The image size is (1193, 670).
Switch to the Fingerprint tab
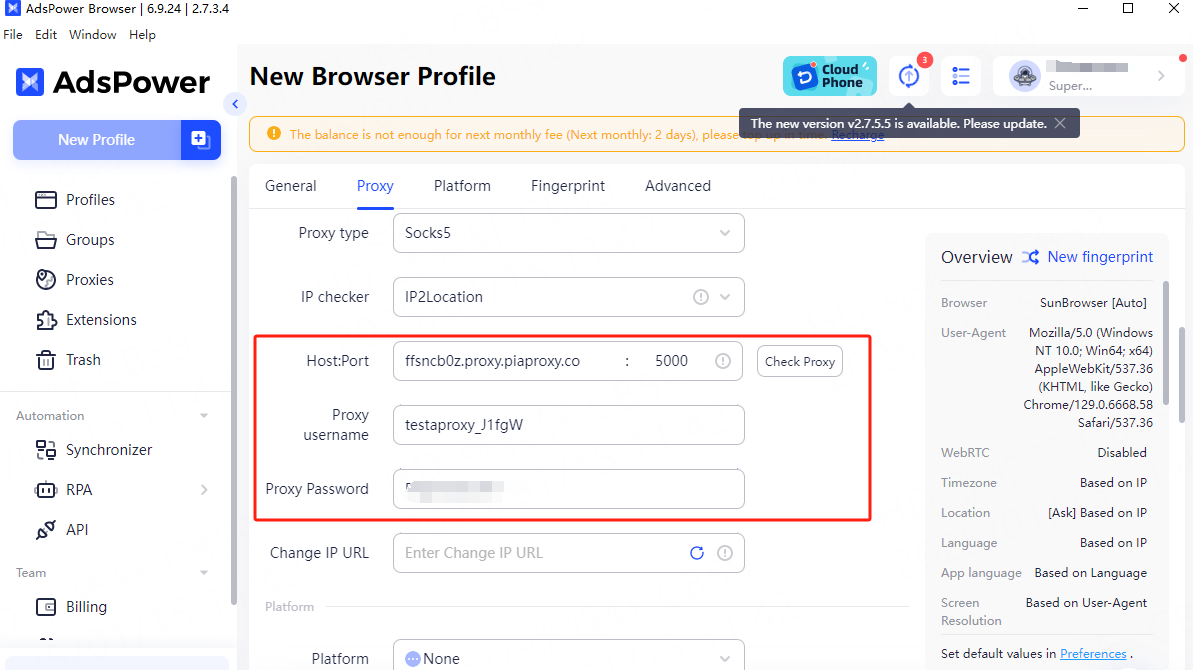(567, 186)
